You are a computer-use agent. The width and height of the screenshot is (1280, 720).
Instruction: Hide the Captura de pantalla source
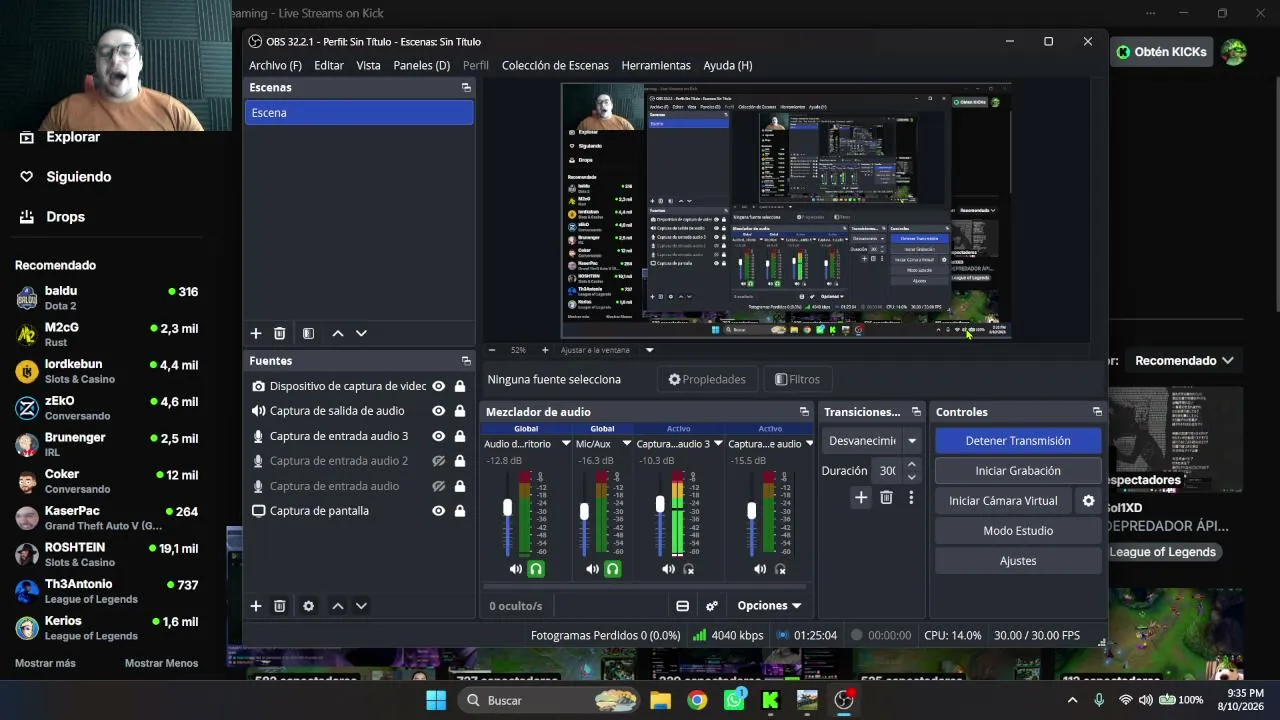438,511
